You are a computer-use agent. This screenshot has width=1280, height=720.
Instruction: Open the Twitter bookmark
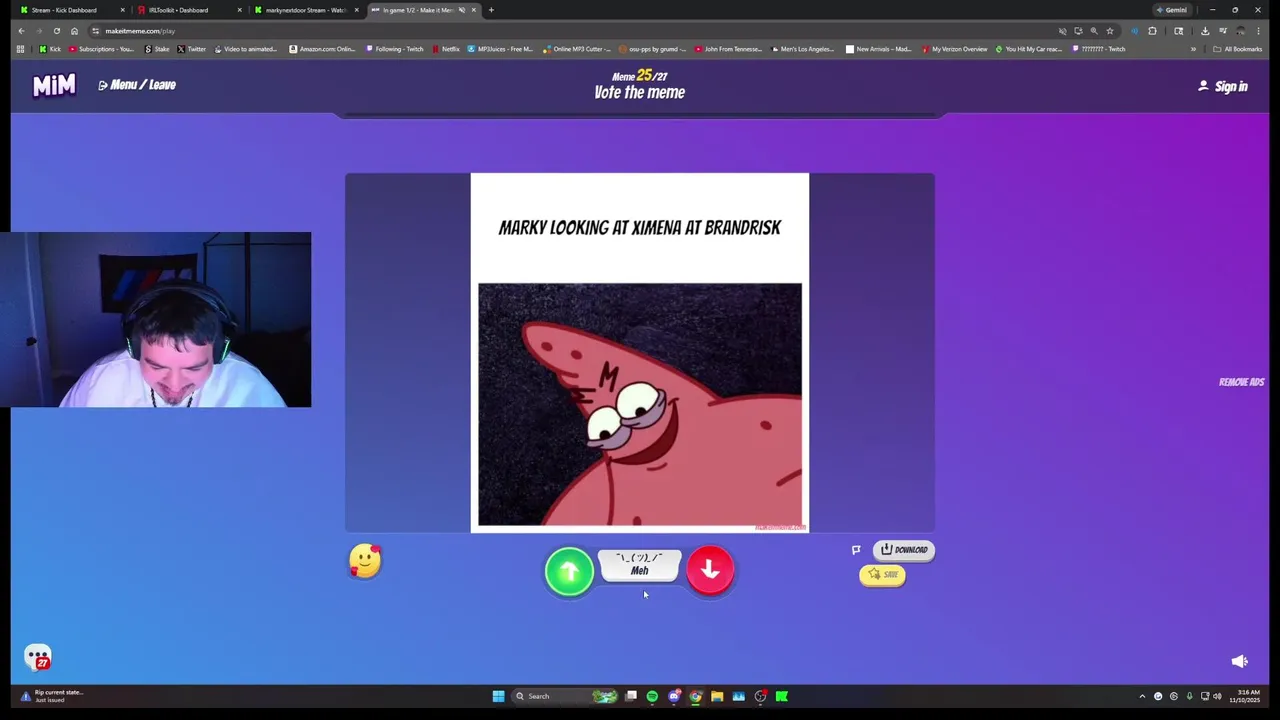point(191,49)
